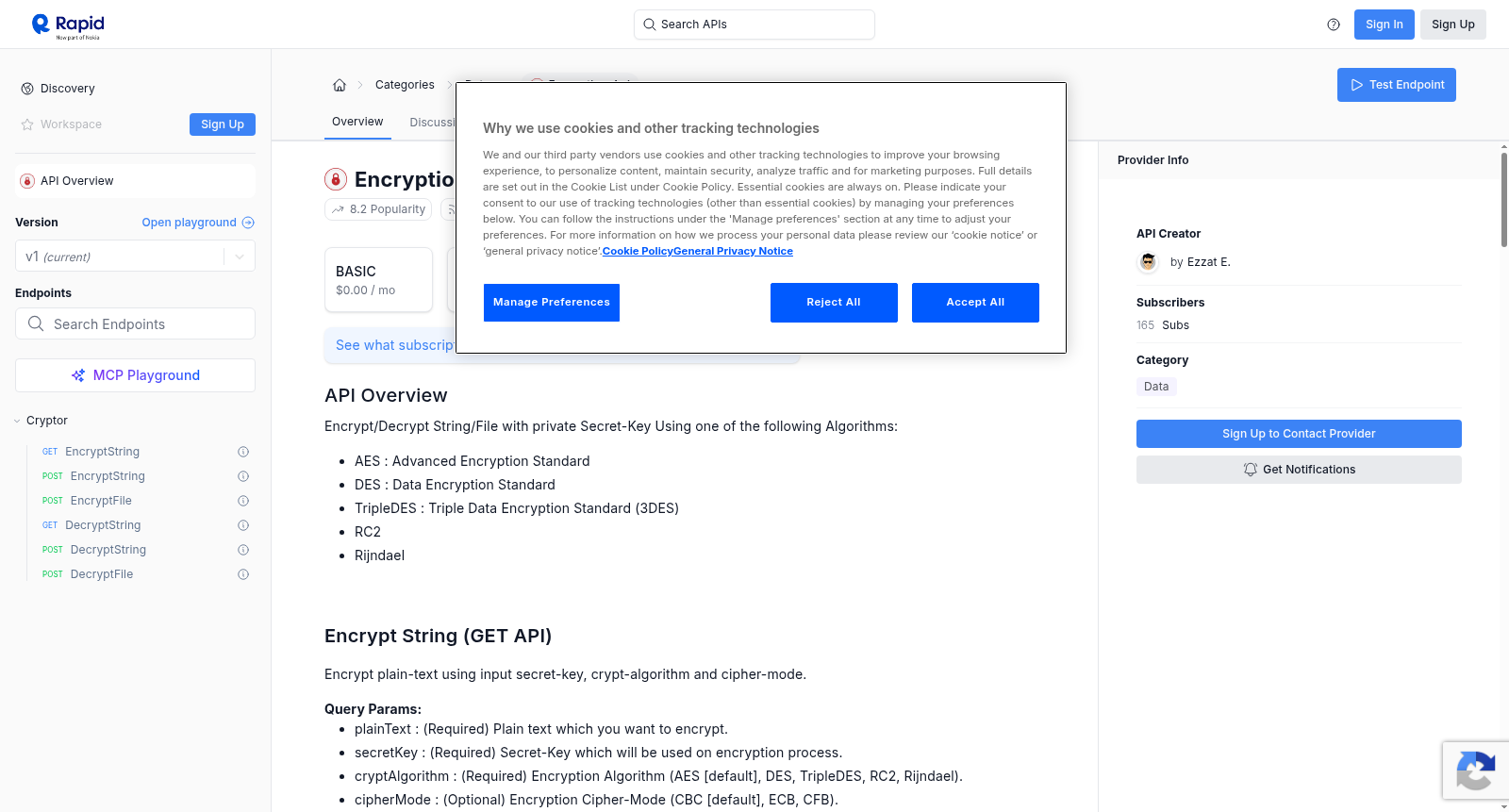Click the search icon in Search APIs
Viewport: 1509px width, 812px height.
pos(650,25)
